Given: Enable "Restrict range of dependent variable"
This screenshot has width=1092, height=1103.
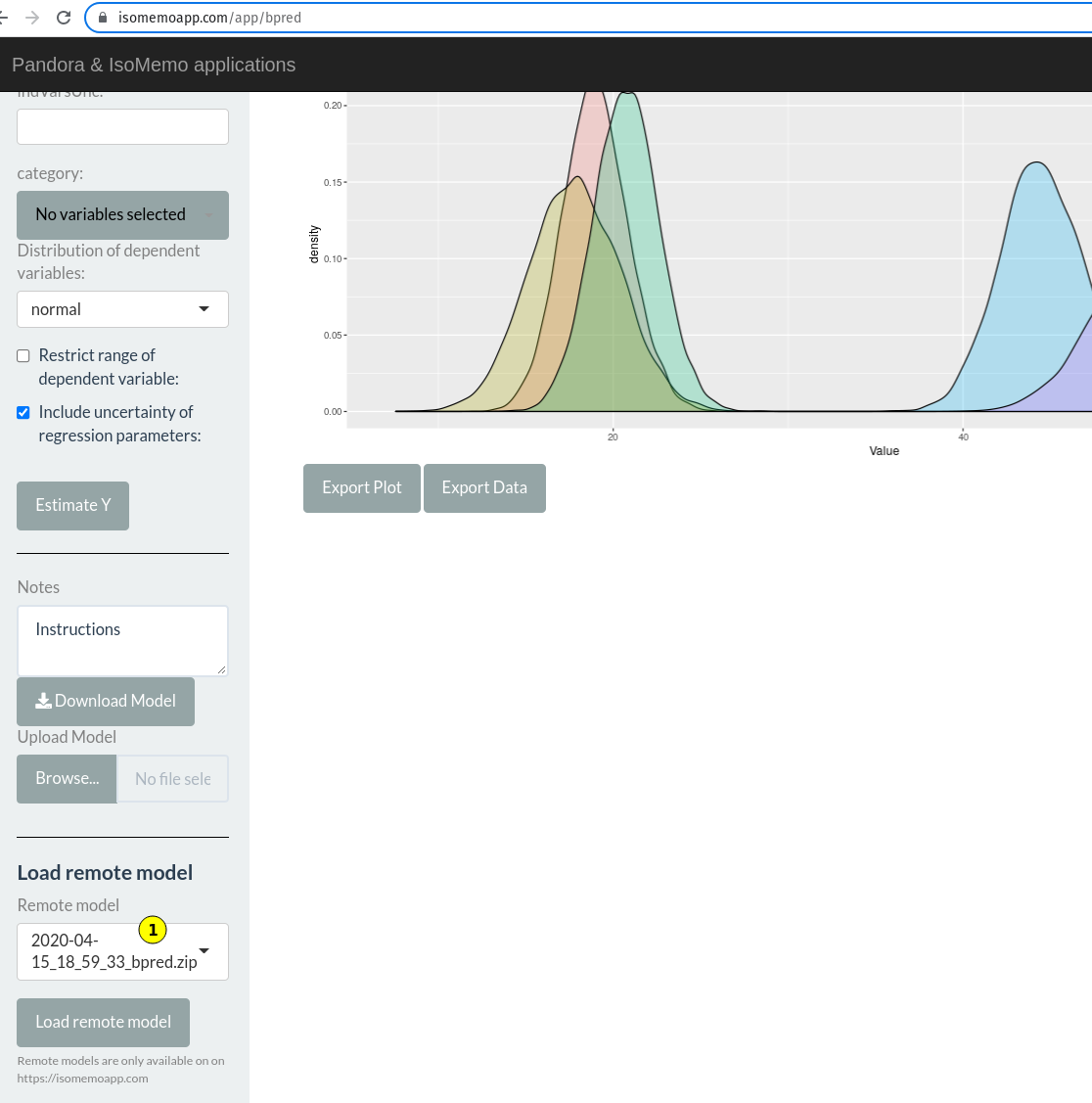Looking at the screenshot, I should point(23,355).
